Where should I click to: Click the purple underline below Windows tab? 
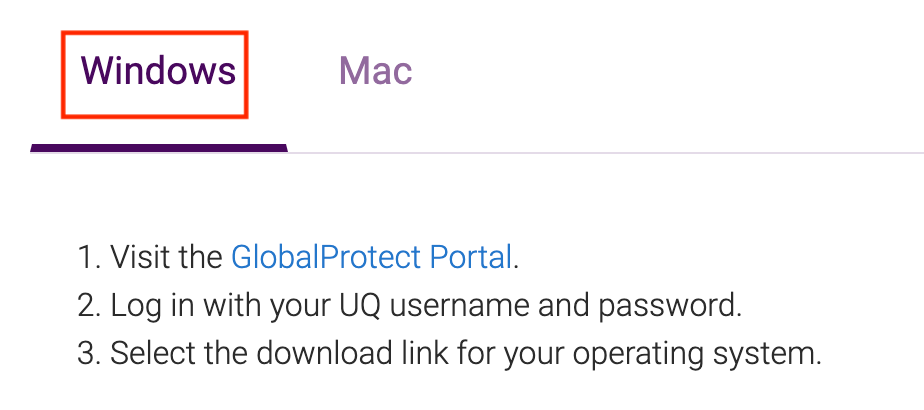159,148
